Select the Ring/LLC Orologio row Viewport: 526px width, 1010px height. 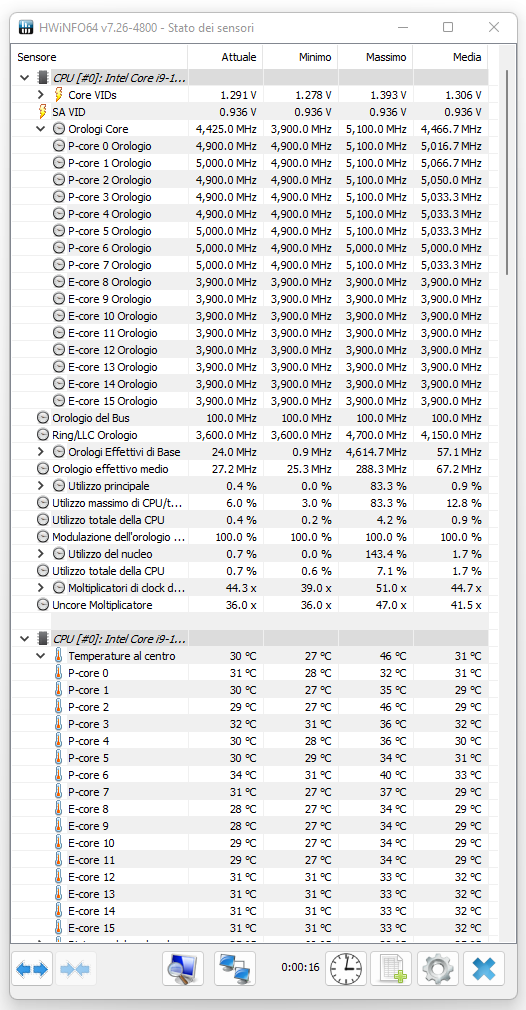click(250, 435)
